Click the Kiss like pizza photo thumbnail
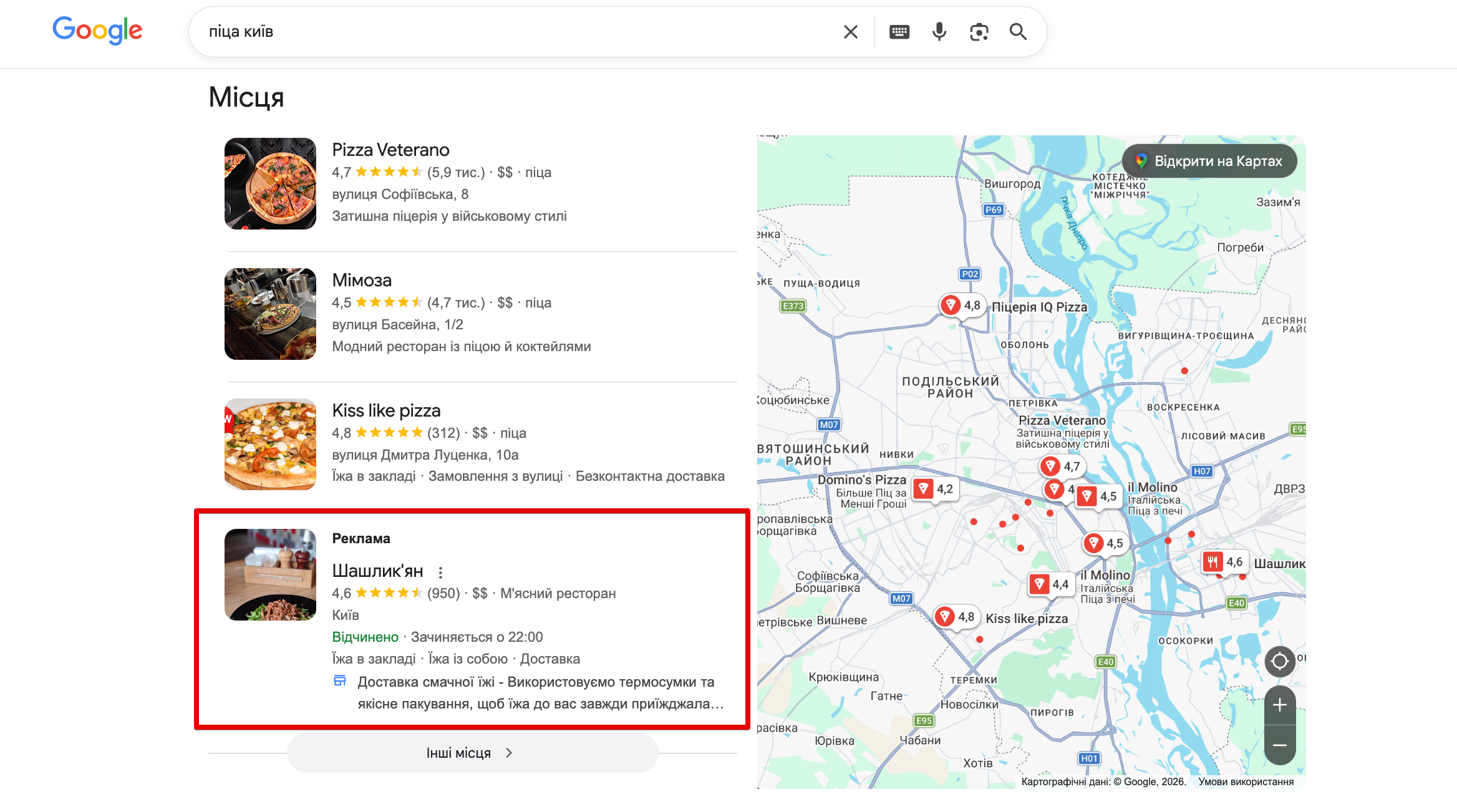1457x812 pixels. click(x=270, y=444)
